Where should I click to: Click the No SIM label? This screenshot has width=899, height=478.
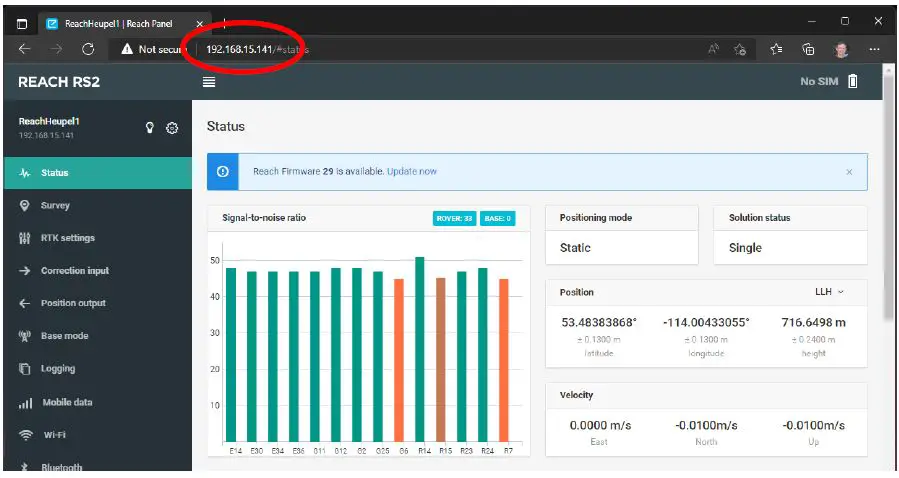coord(819,81)
